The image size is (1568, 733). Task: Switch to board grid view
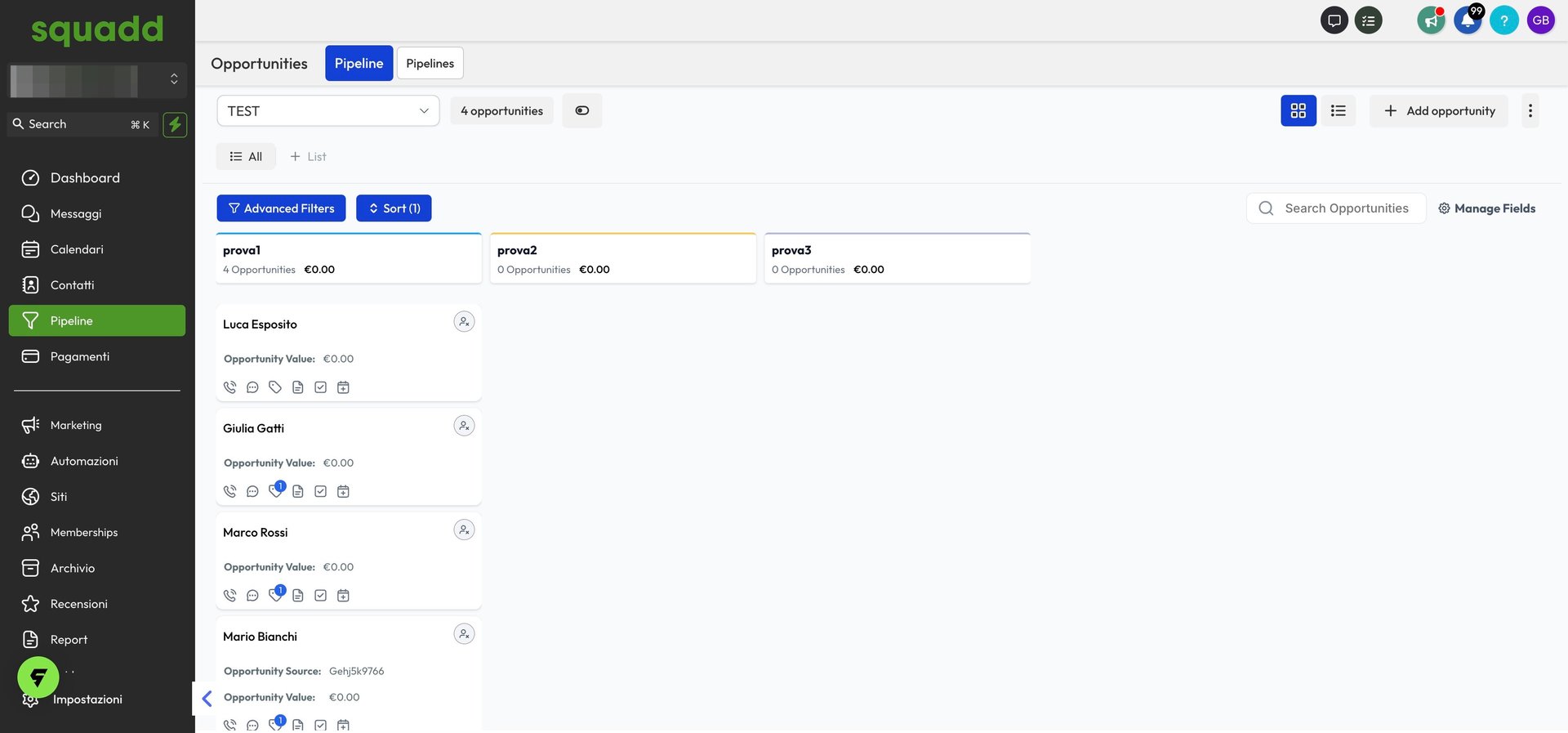click(1298, 111)
